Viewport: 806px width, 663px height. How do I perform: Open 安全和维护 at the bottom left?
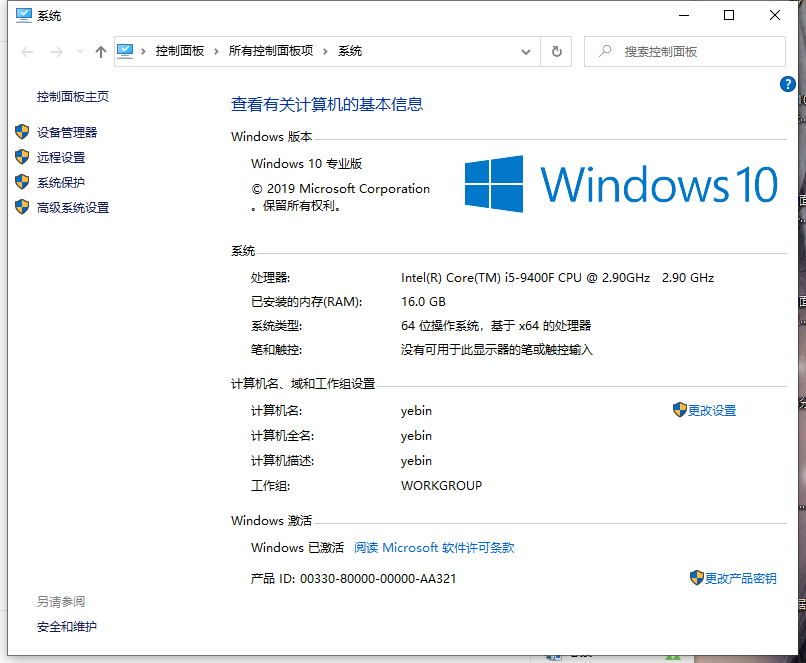pos(67,626)
